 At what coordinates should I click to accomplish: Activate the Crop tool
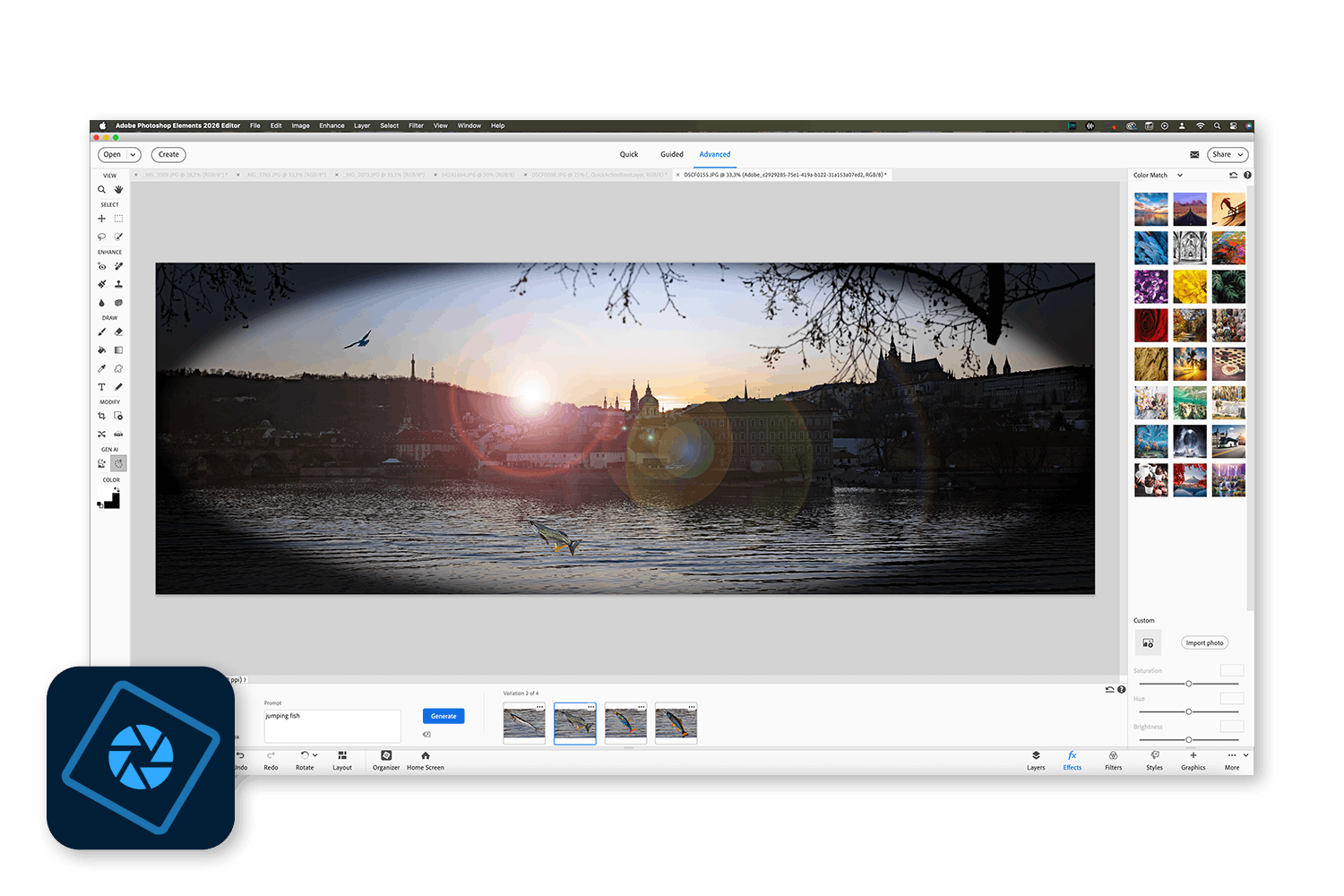[x=101, y=417]
